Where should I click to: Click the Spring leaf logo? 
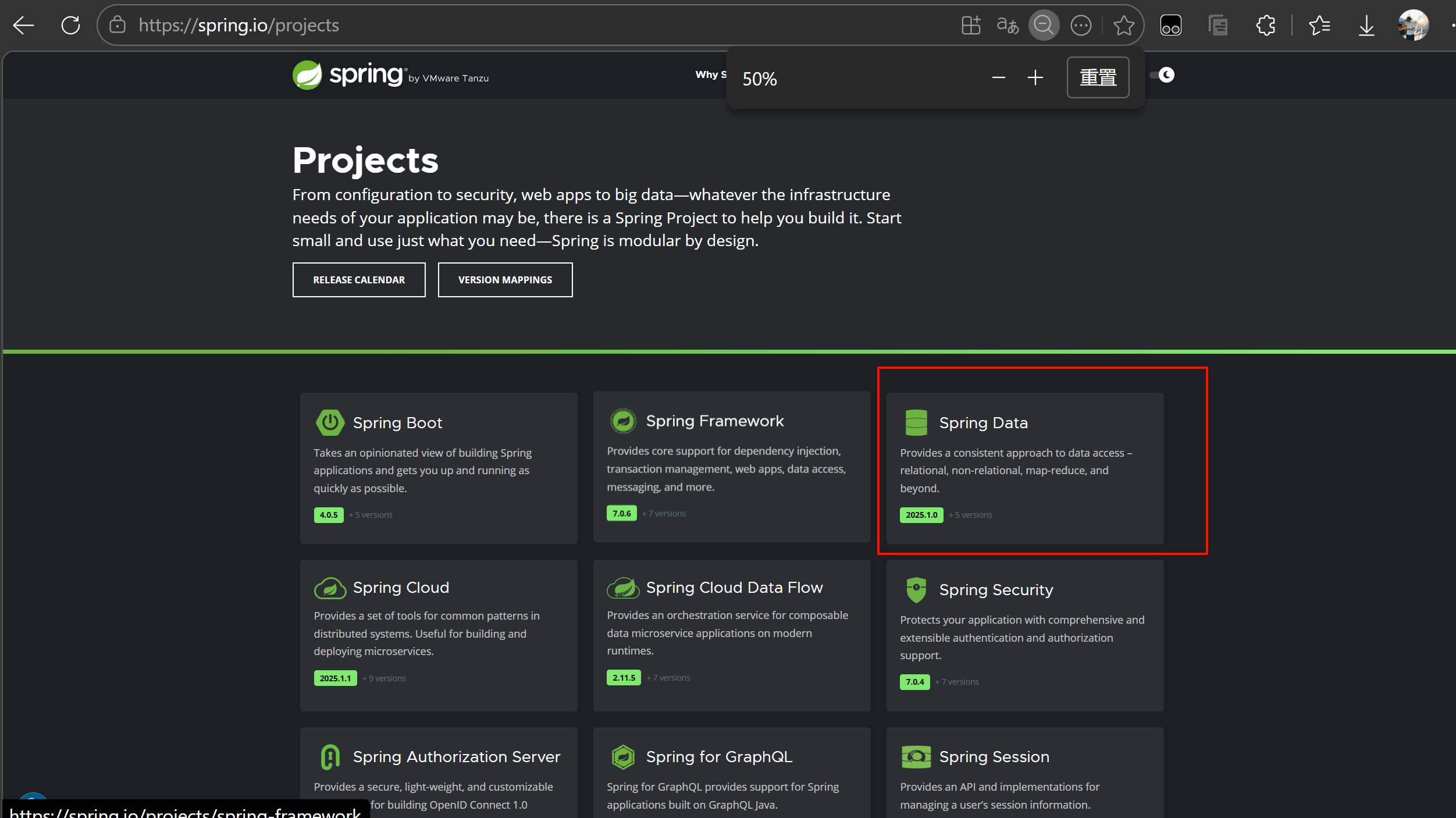click(x=307, y=75)
